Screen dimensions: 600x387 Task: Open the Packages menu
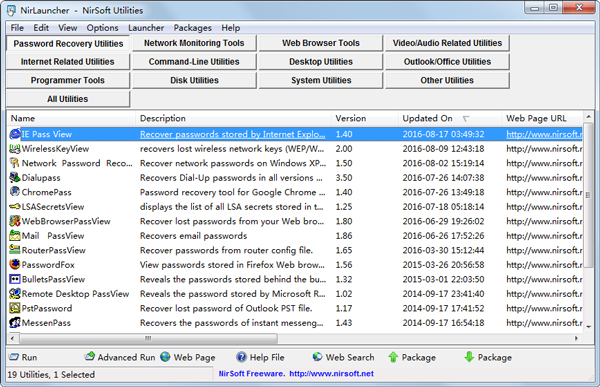(192, 28)
